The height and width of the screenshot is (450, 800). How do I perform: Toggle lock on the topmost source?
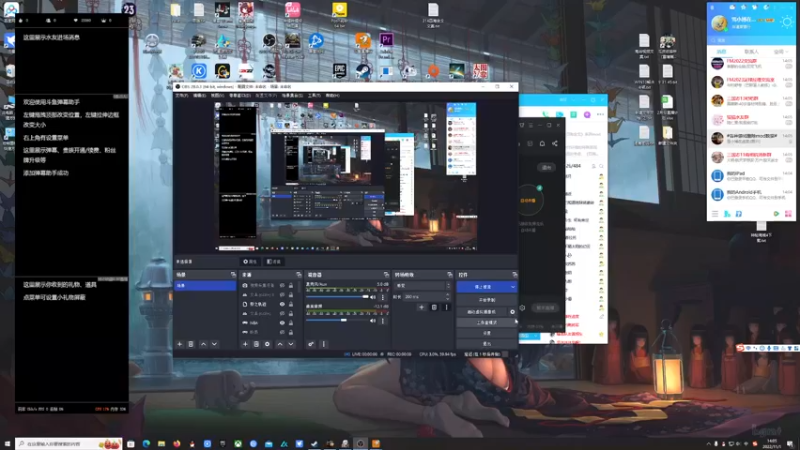(291, 285)
